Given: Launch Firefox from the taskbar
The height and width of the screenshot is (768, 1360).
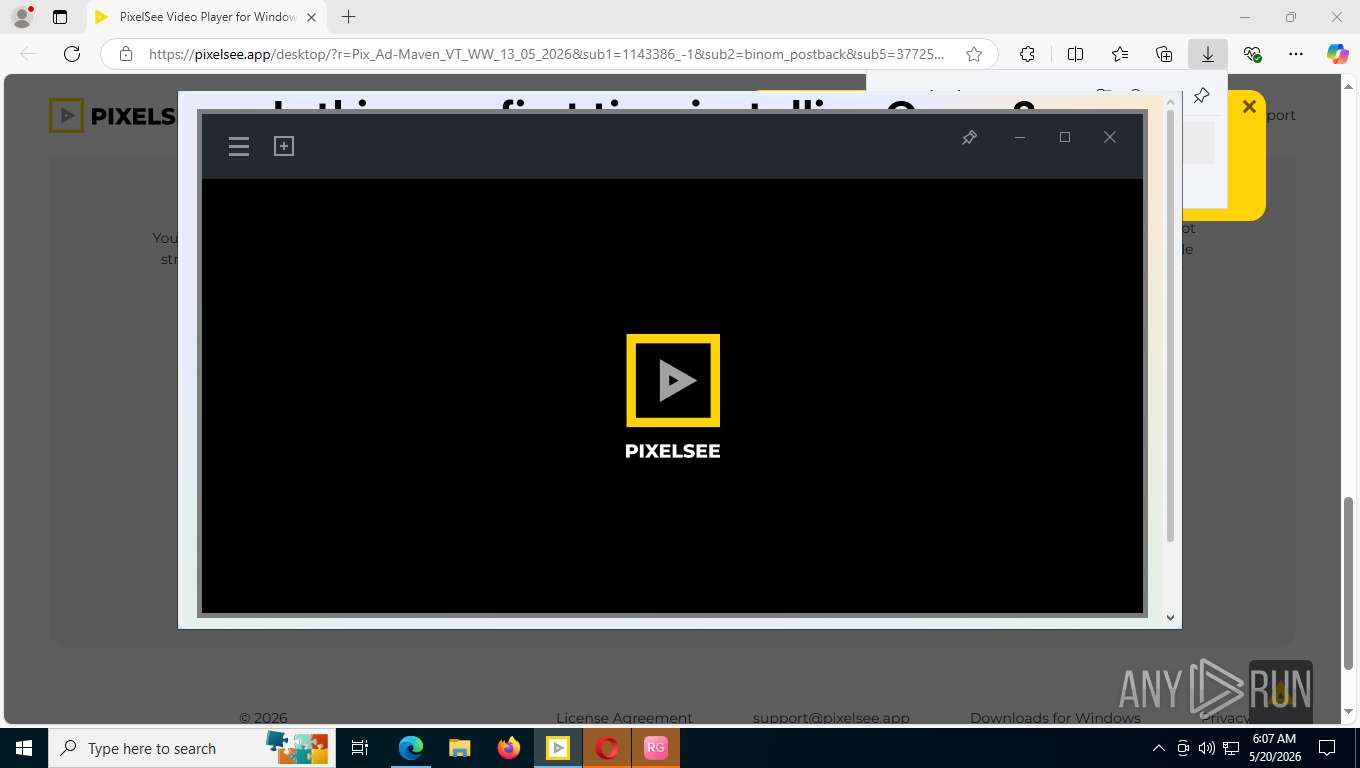Looking at the screenshot, I should (x=509, y=748).
